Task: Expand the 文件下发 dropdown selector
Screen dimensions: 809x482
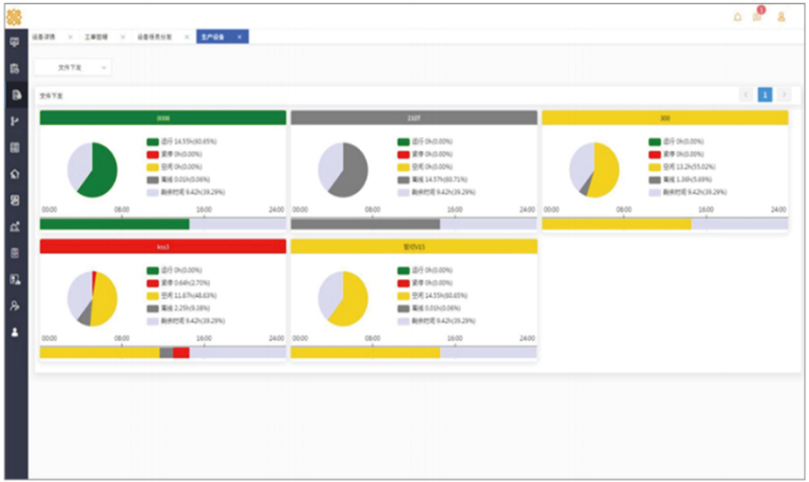Action: pos(73,68)
